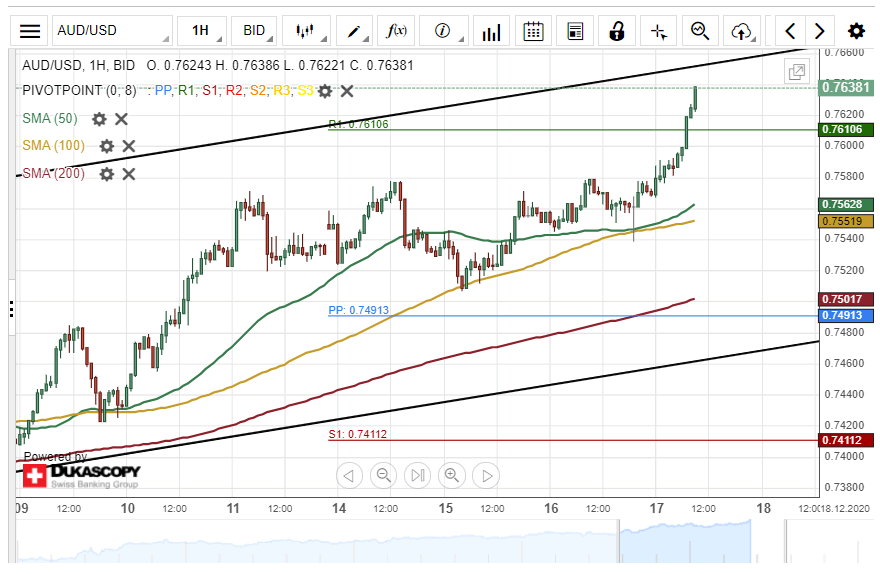
Task: Open the hamburger main menu
Action: pyautogui.click(x=30, y=31)
